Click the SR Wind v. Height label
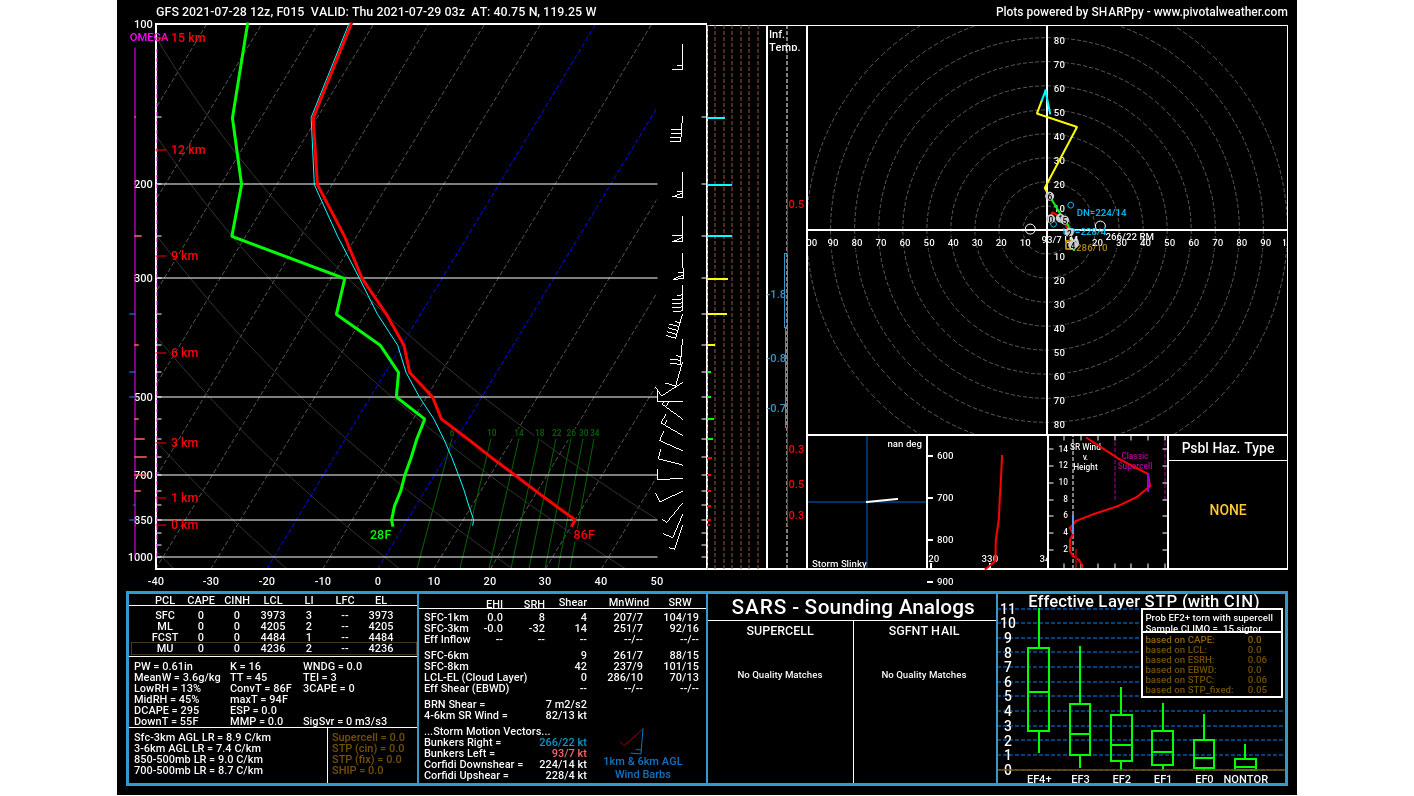1414x796 pixels. pos(1085,456)
